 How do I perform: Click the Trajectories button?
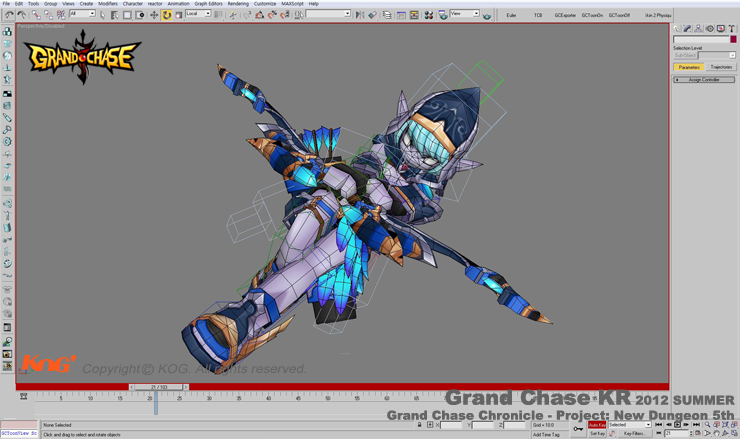pyautogui.click(x=720, y=67)
